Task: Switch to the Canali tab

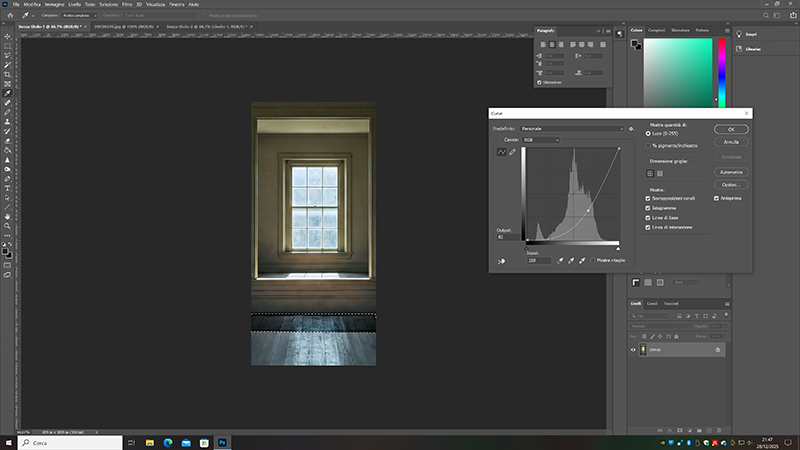Action: (x=652, y=304)
